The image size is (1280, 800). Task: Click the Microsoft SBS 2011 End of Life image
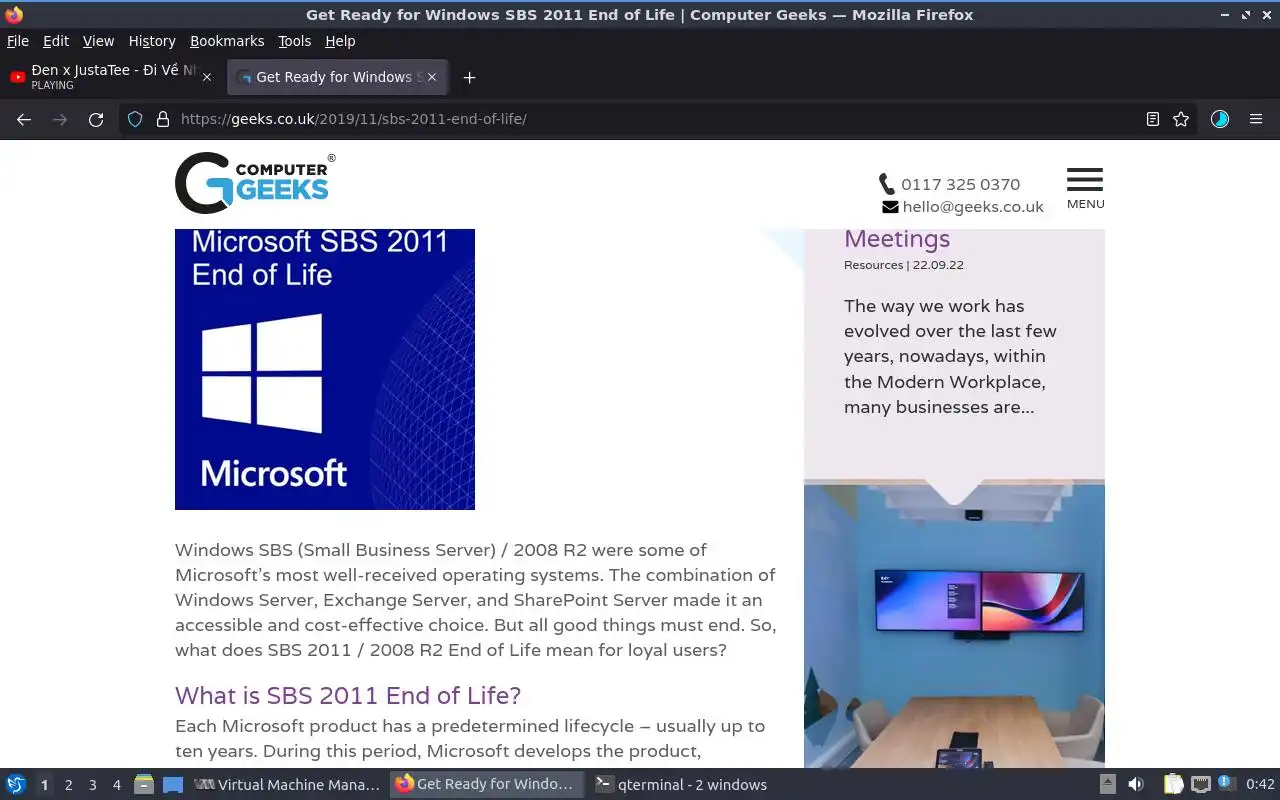pyautogui.click(x=325, y=369)
